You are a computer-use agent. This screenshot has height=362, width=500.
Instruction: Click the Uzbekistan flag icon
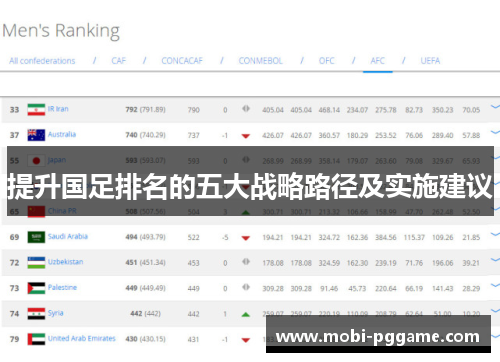point(36,263)
